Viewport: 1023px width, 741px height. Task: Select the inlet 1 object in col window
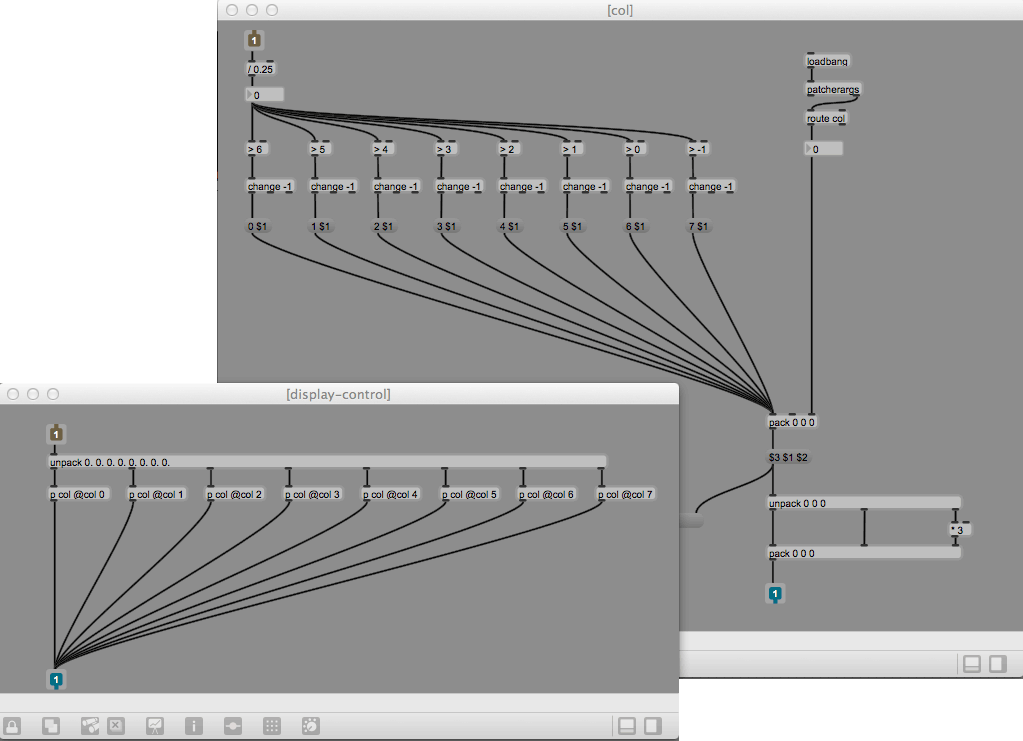tap(254, 40)
